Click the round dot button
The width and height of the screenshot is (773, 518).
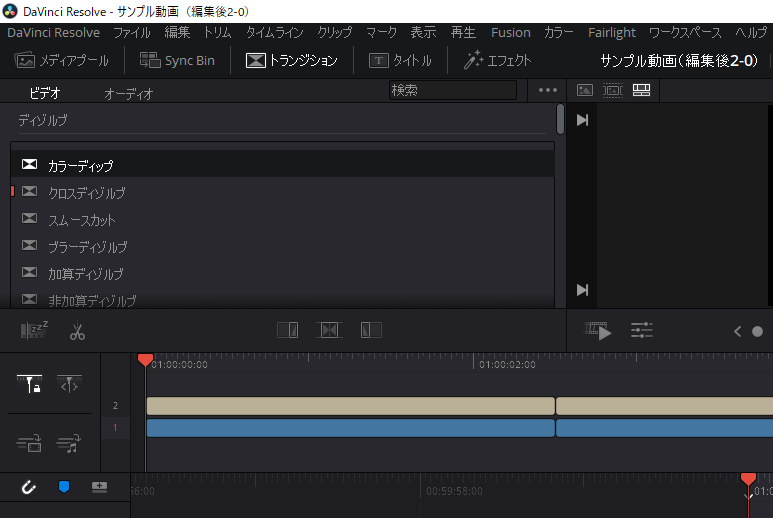tap(758, 332)
